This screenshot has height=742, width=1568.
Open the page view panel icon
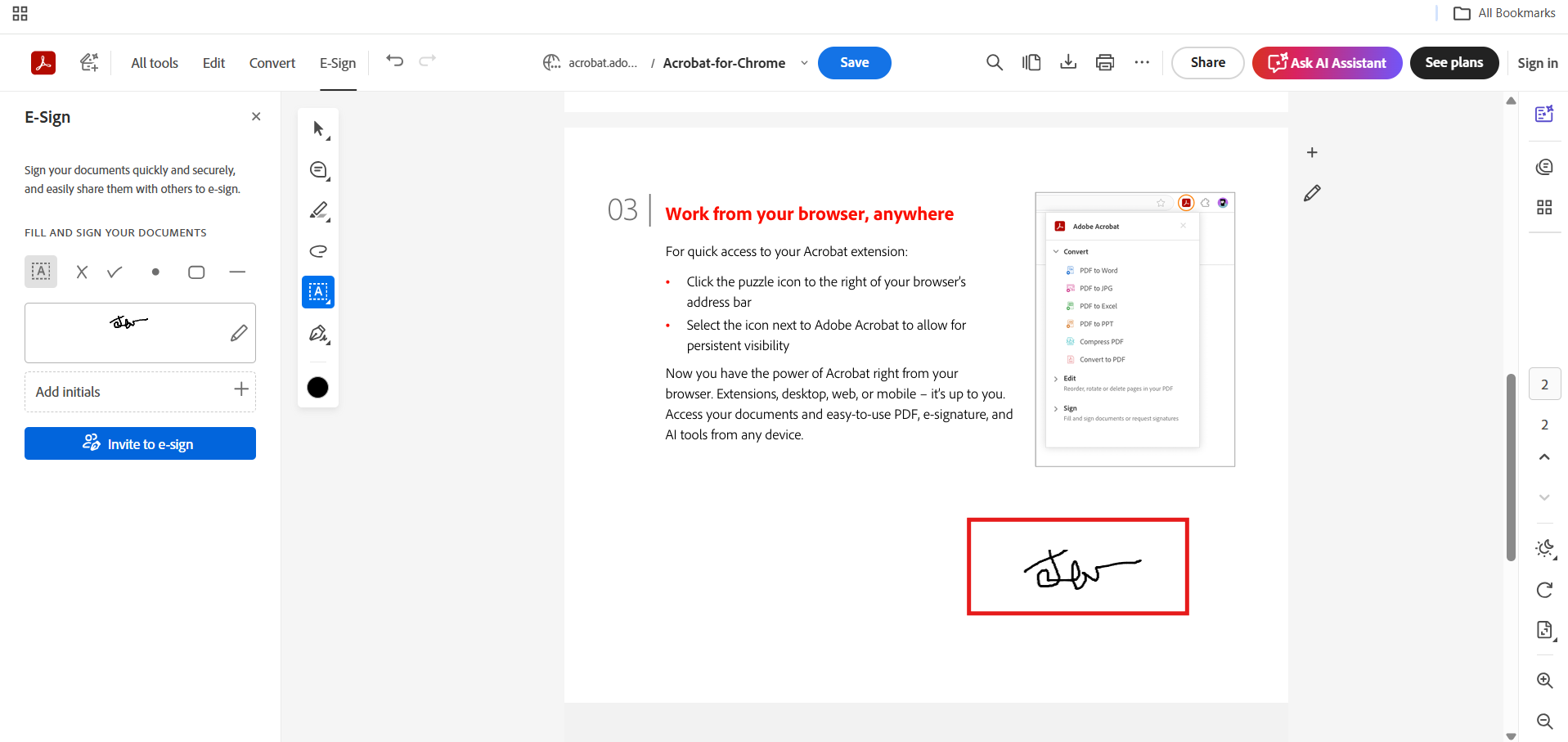[1031, 63]
